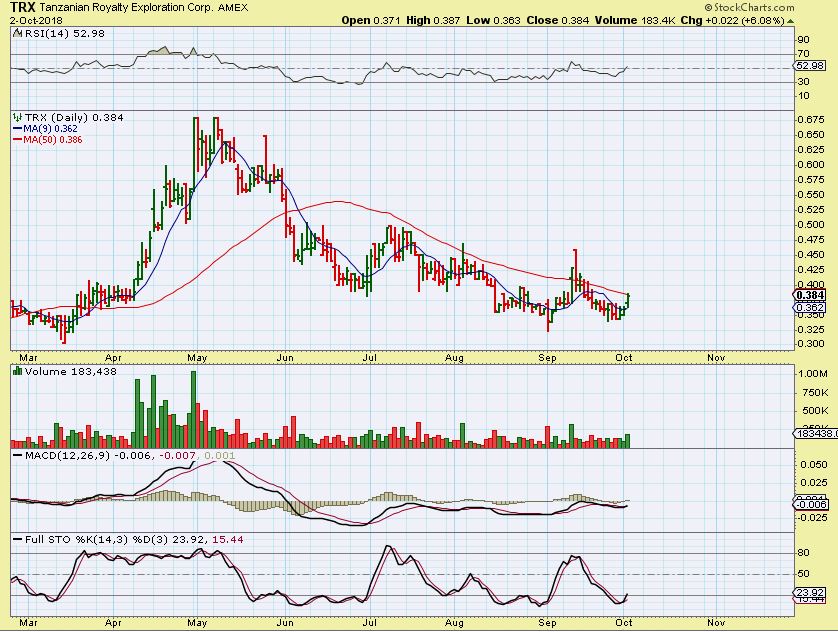Click the Close 0.384 value in header
Image resolution: width=838 pixels, height=632 pixels.
[x=557, y=20]
